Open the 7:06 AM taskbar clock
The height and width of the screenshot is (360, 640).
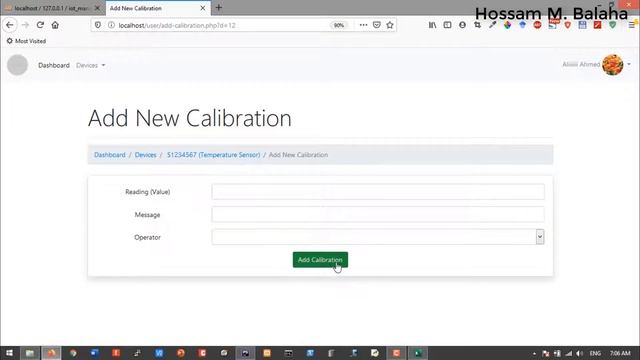pos(620,353)
